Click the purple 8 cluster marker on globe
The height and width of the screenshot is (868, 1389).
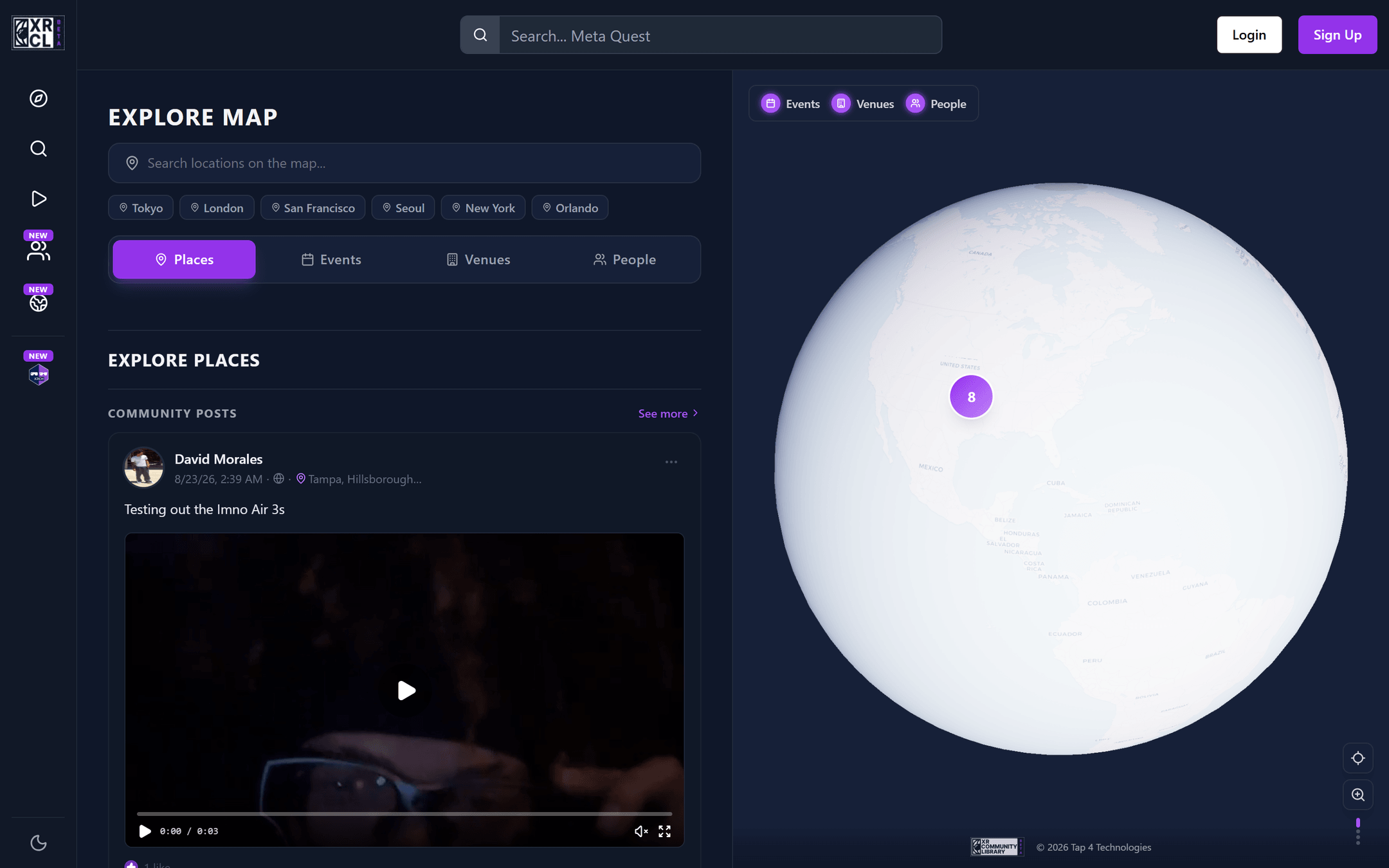[971, 397]
